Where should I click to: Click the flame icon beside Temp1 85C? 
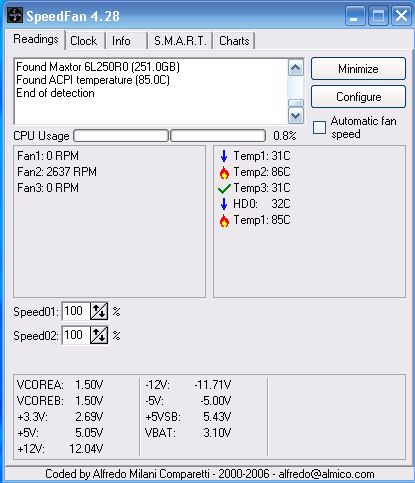coord(224,220)
